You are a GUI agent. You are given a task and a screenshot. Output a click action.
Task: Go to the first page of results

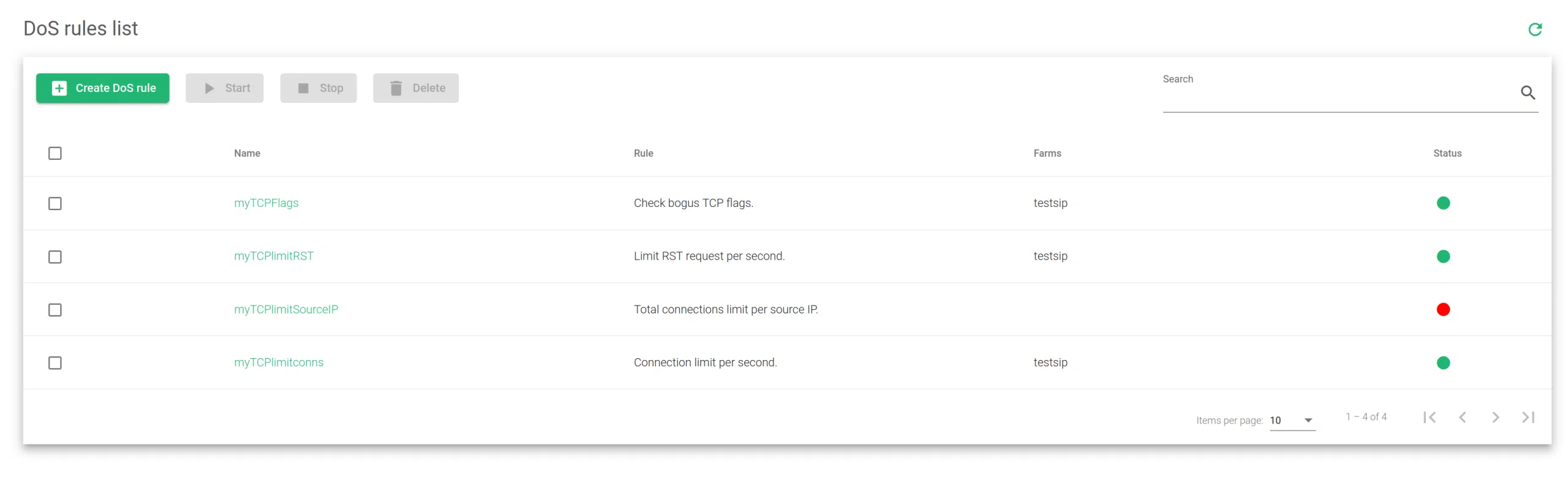(1429, 418)
